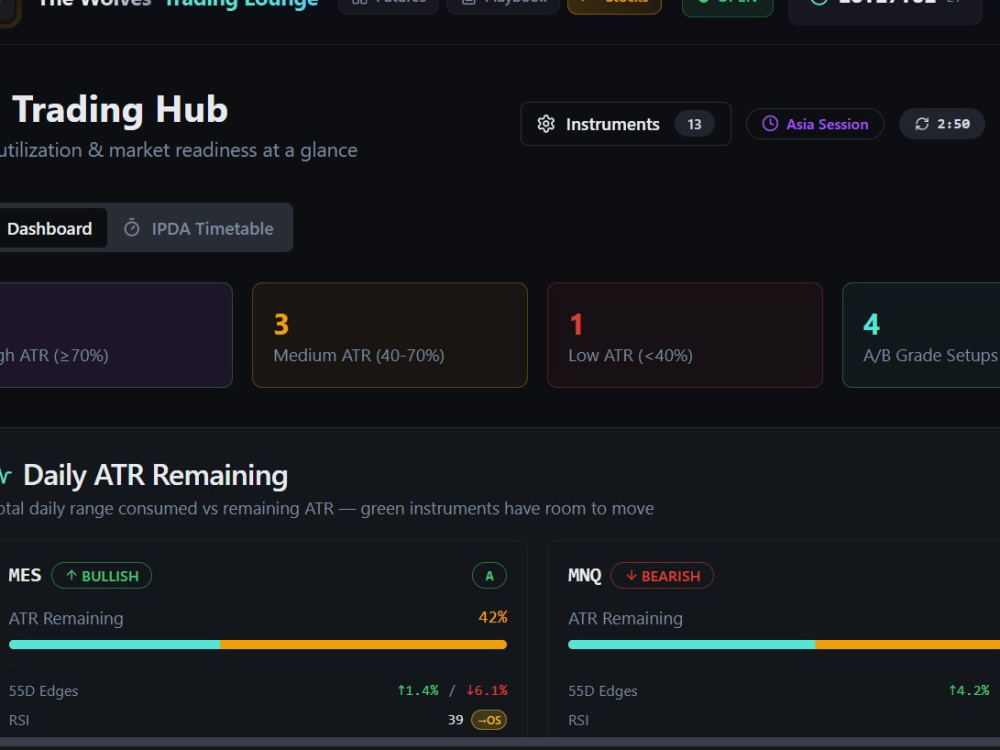Click the 55D Edges label in MNQ card

click(x=603, y=691)
